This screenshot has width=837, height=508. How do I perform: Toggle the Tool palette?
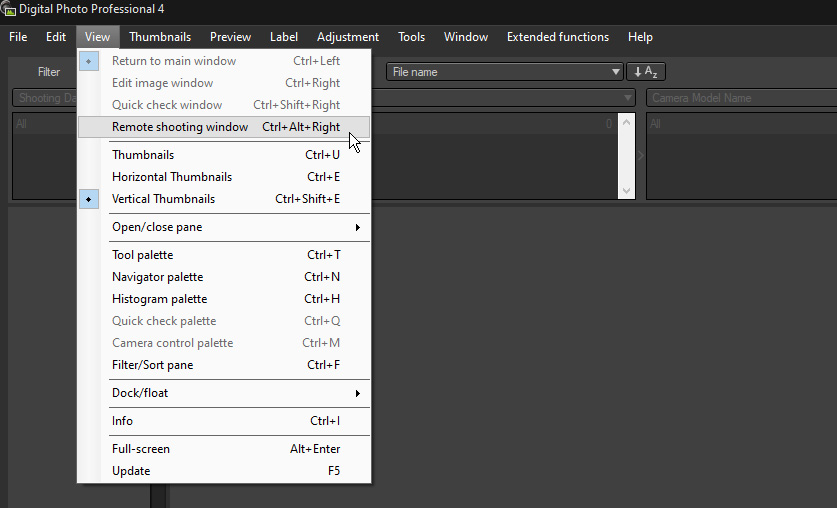pyautogui.click(x=224, y=255)
